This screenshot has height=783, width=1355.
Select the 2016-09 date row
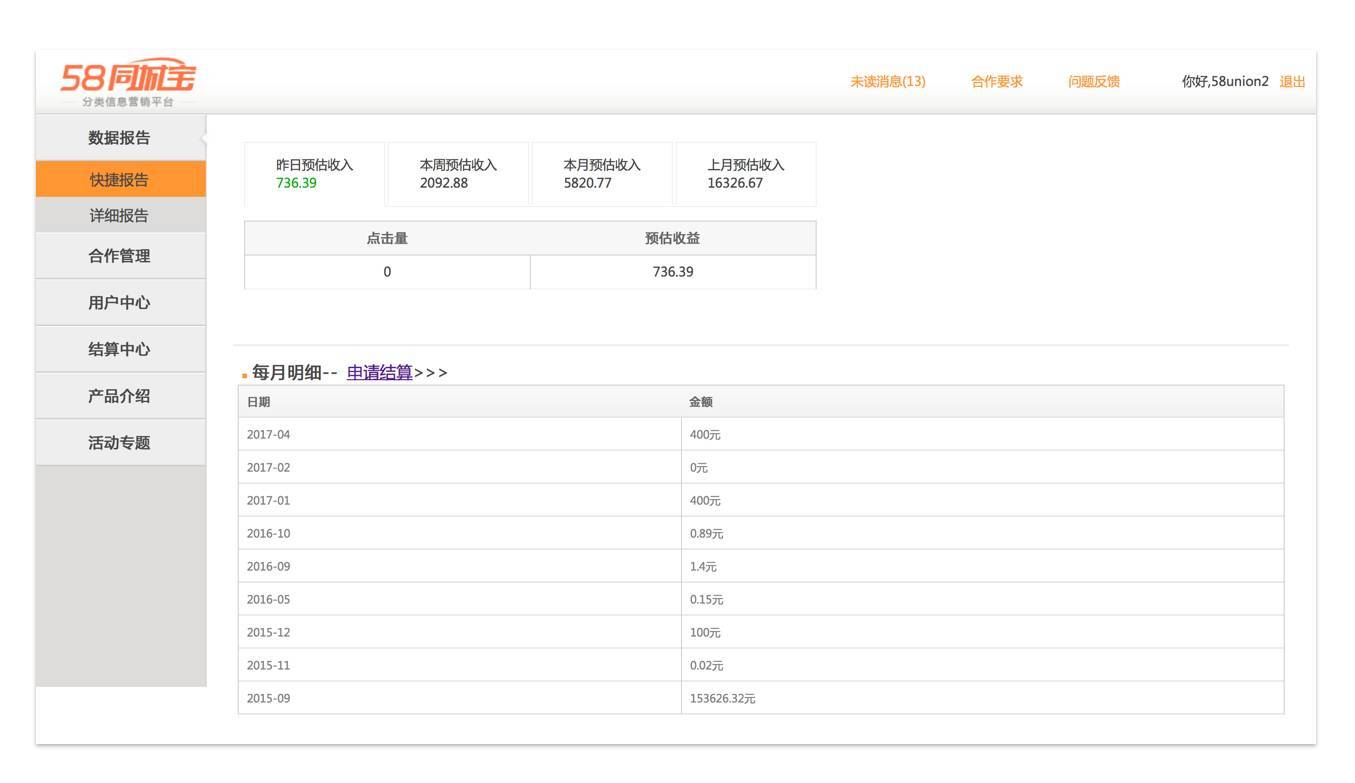click(x=760, y=567)
